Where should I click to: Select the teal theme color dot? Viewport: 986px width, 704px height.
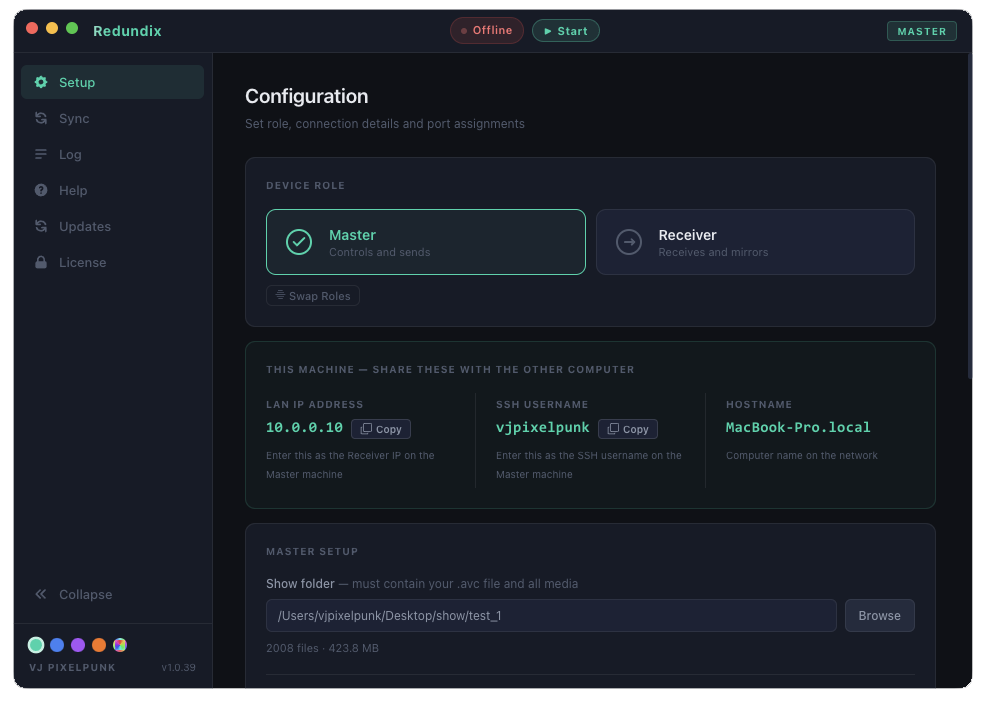(36, 645)
